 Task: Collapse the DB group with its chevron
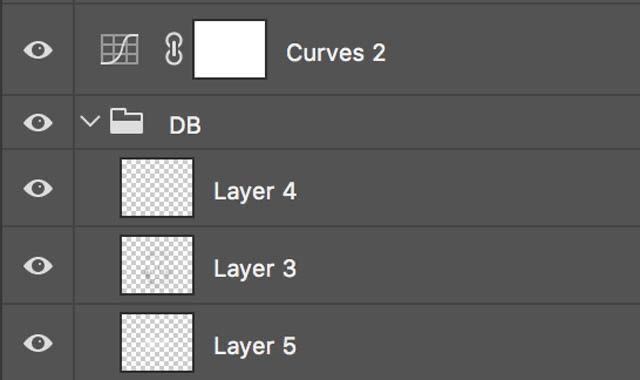coord(90,121)
